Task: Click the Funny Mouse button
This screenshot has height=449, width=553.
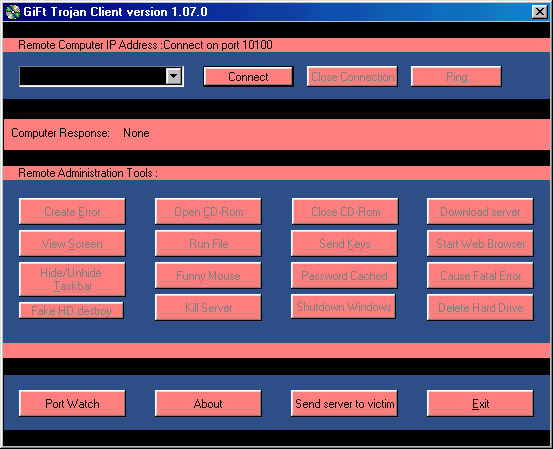Action: click(208, 275)
